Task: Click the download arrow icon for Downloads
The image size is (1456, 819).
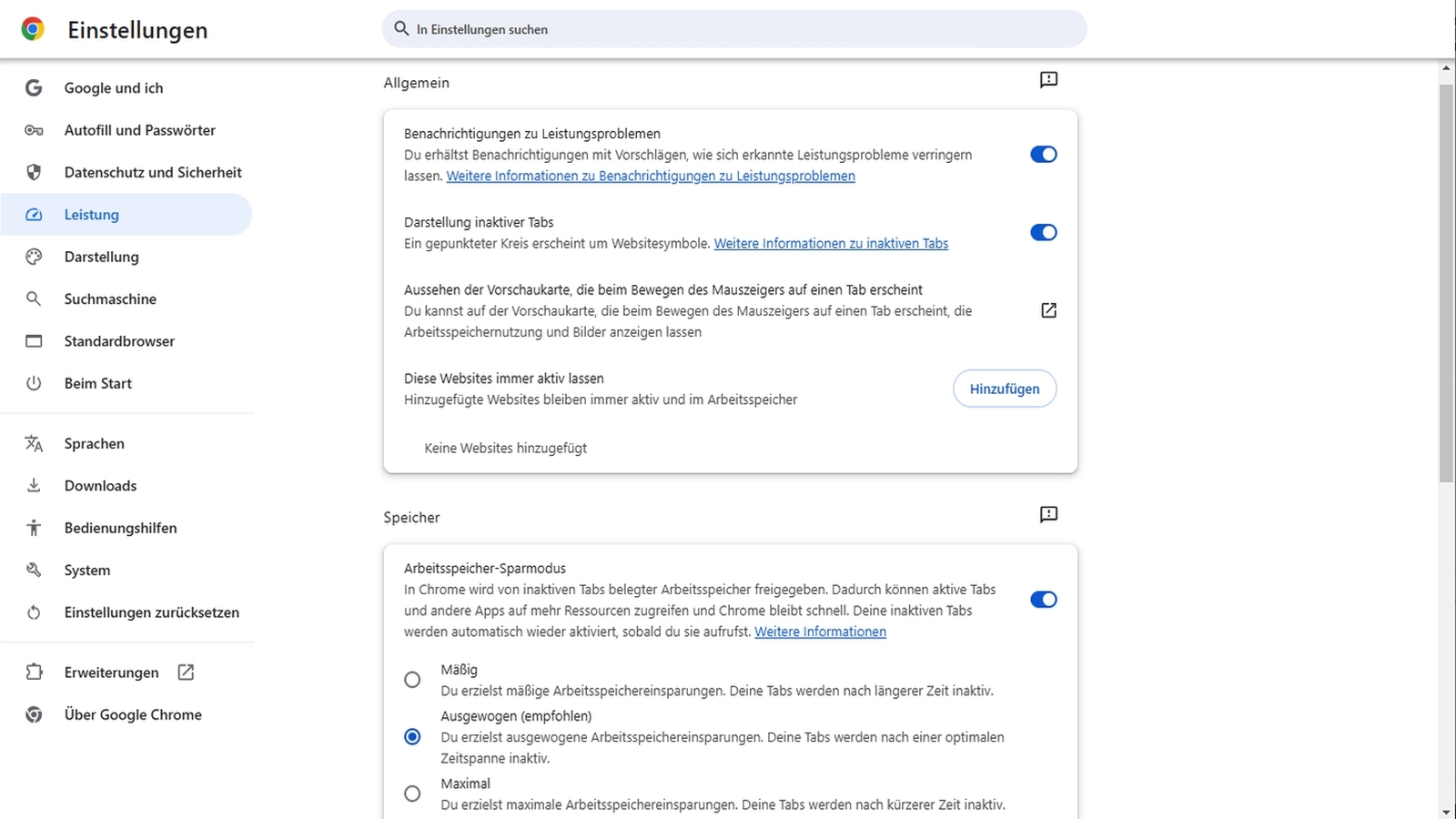Action: pos(34,485)
